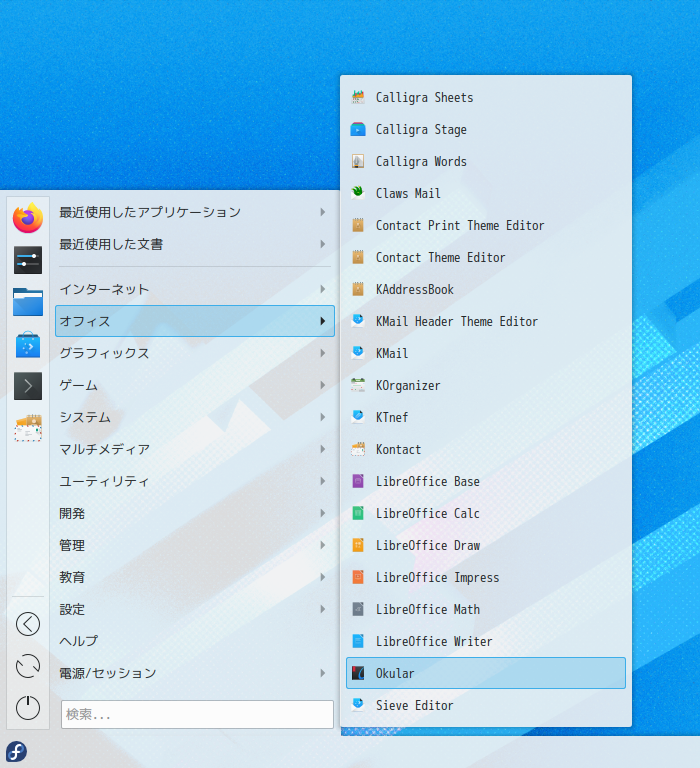Click the 検索 search field
The height and width of the screenshot is (768, 700).
pyautogui.click(x=197, y=714)
